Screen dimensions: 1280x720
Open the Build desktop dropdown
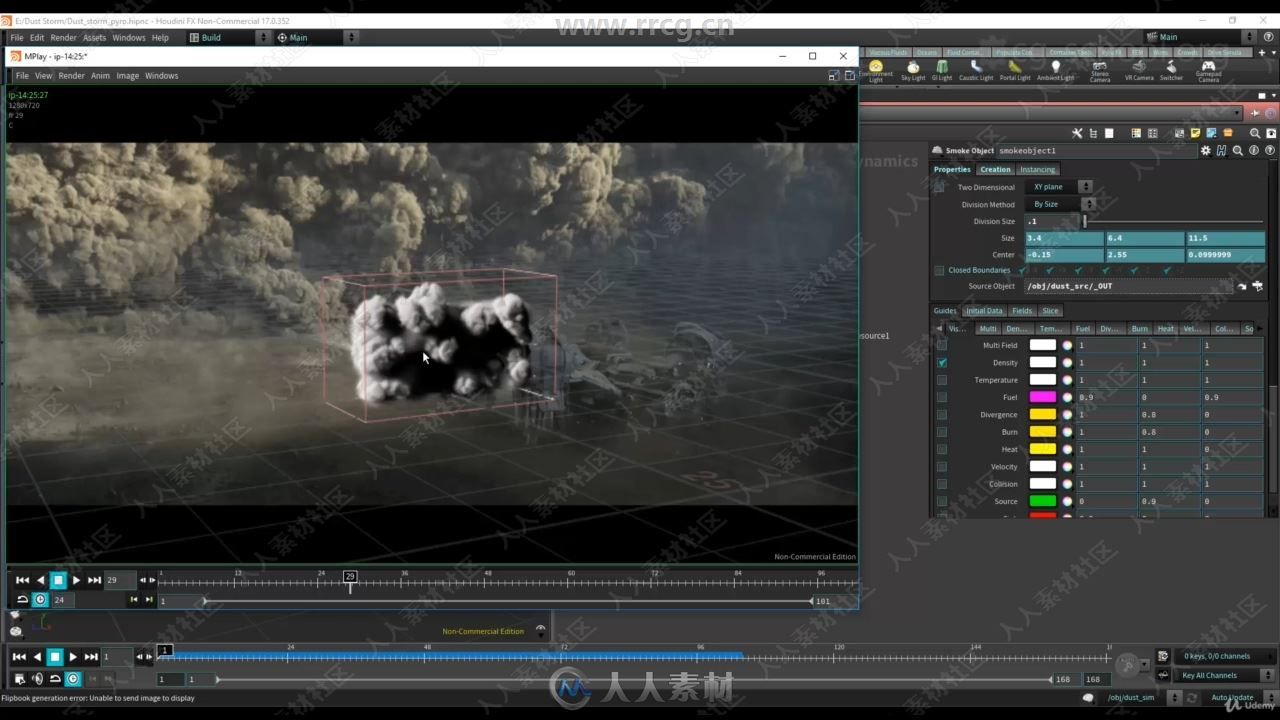pos(229,37)
